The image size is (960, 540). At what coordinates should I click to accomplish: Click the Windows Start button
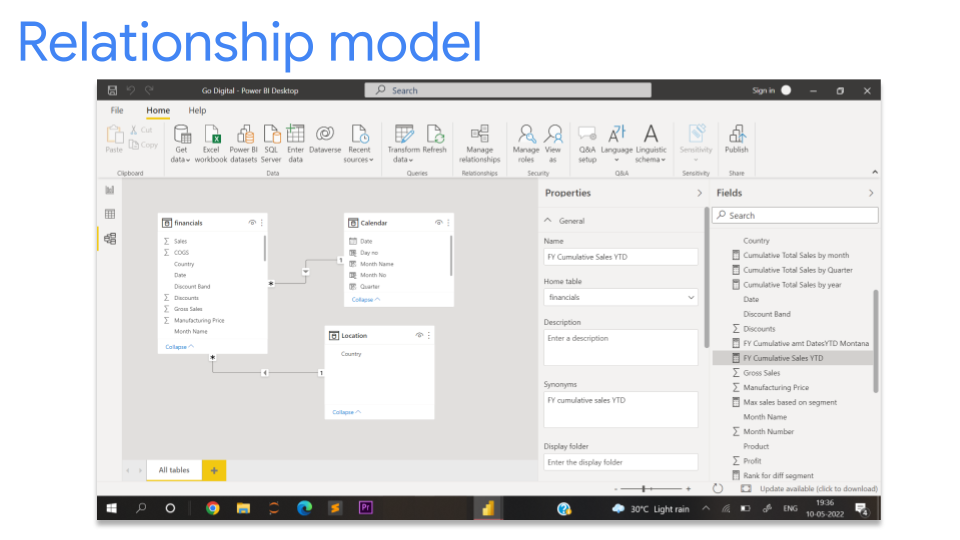[112, 508]
